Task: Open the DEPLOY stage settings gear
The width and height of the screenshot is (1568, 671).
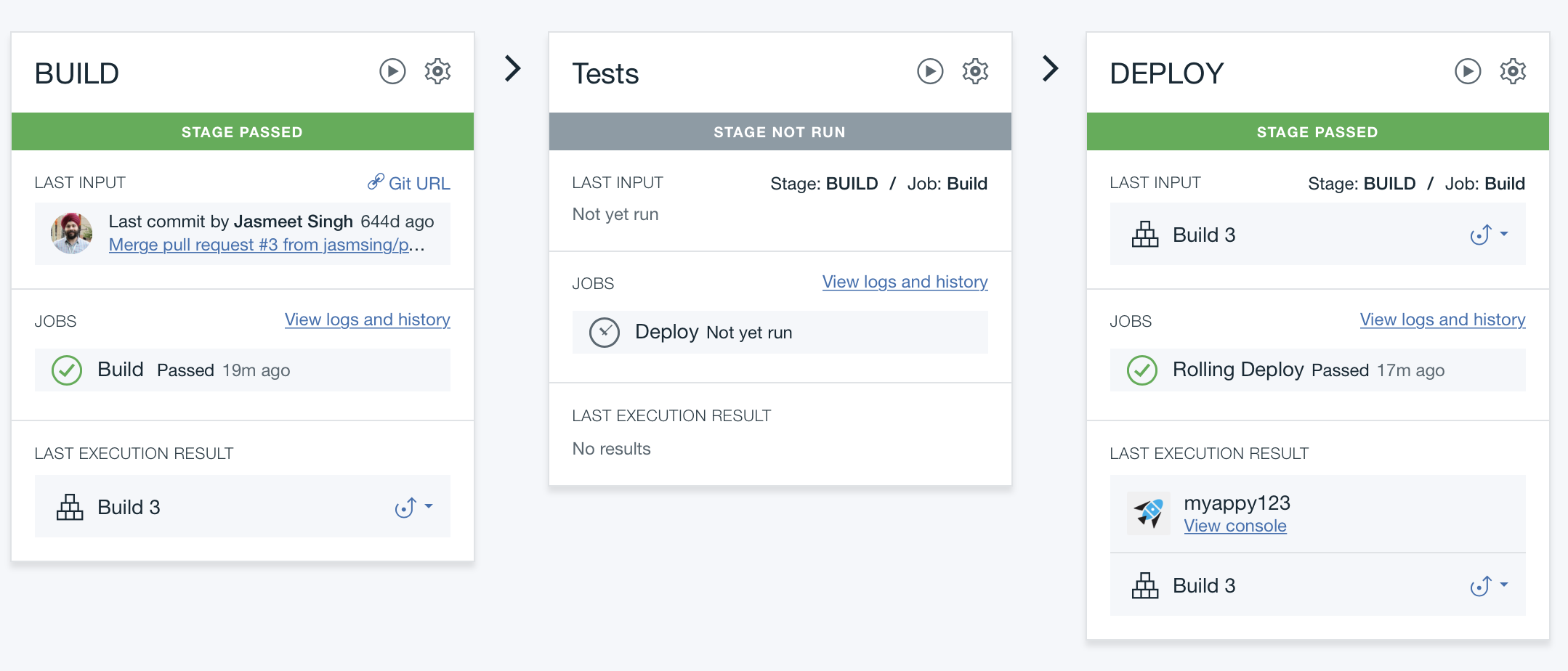Action: (x=1513, y=70)
